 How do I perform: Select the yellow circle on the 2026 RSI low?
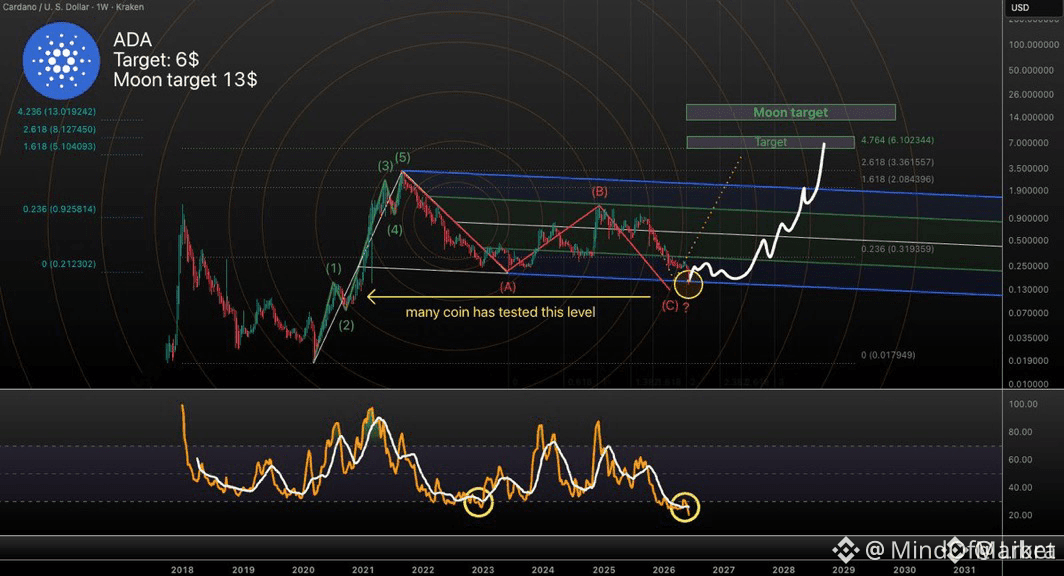684,507
